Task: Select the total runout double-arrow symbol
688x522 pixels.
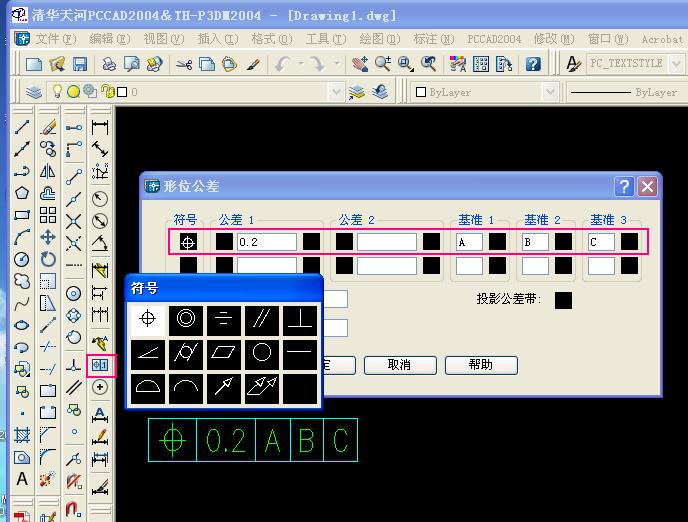Action: 262,388
